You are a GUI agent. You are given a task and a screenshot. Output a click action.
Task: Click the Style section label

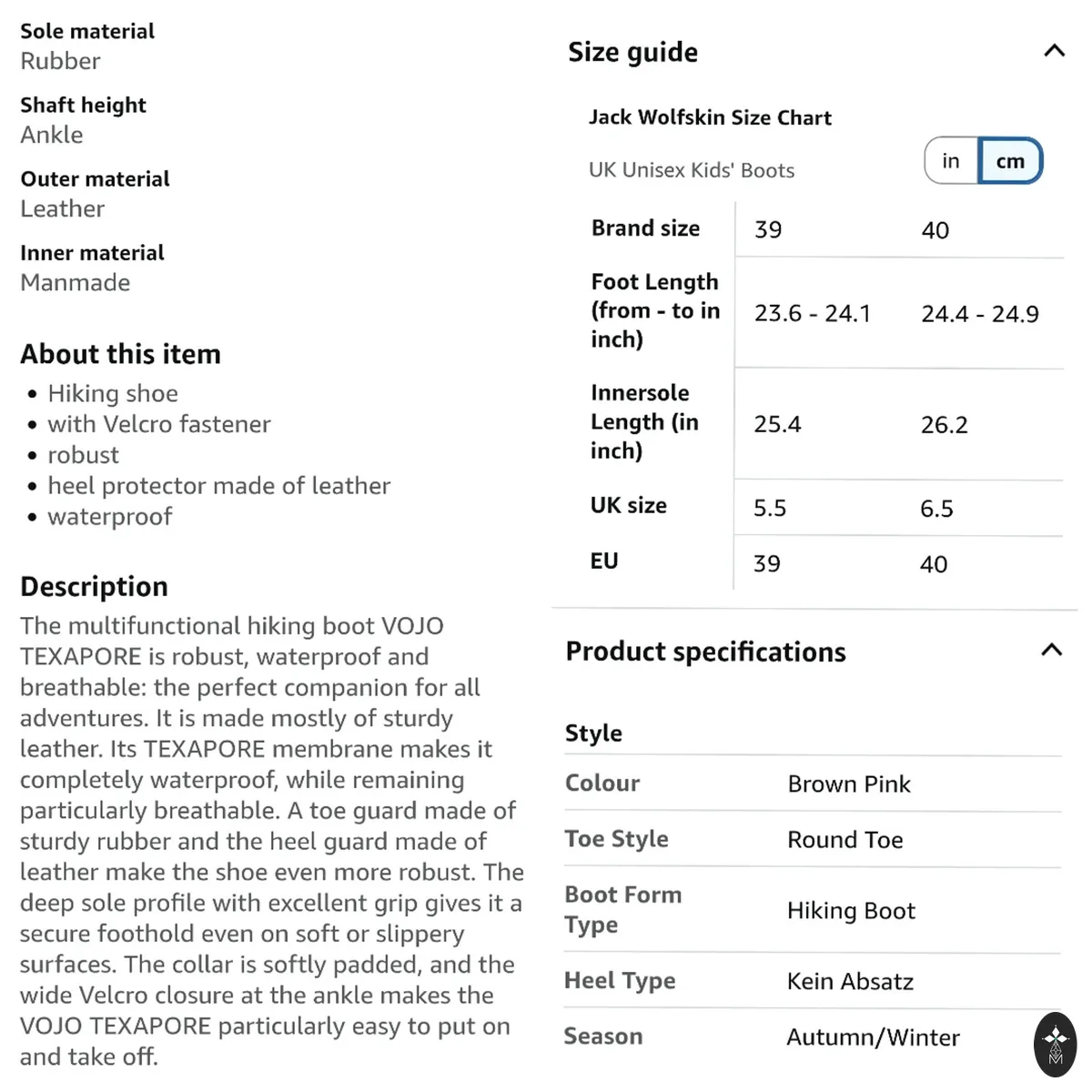pyautogui.click(x=593, y=733)
